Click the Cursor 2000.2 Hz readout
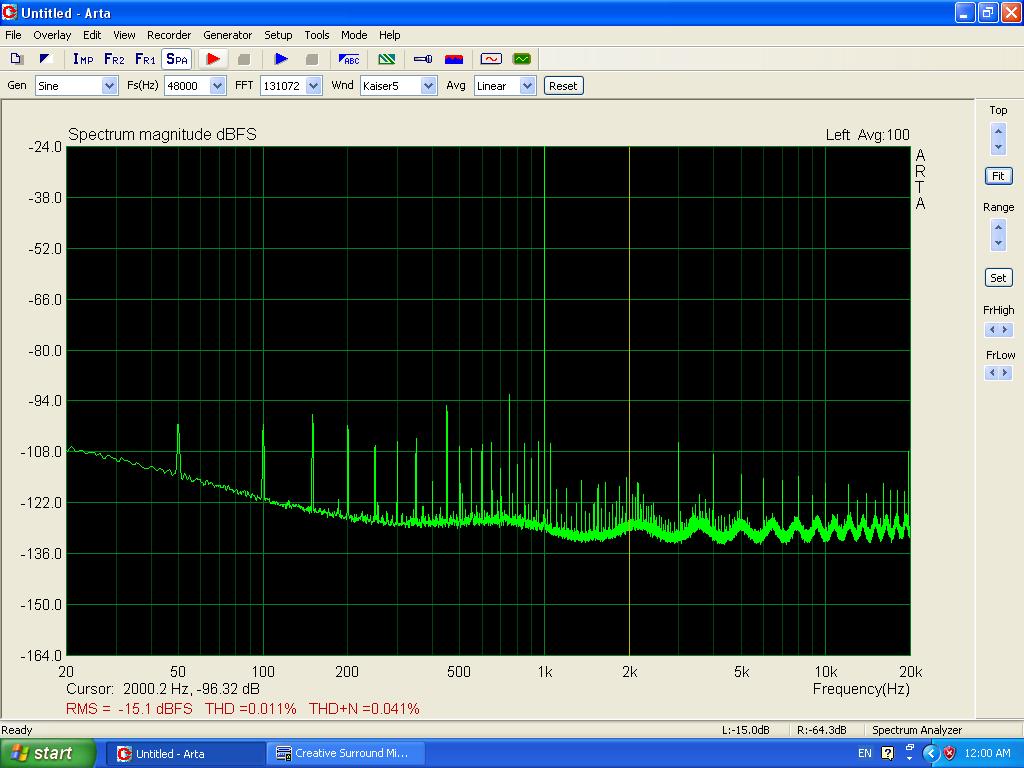 tap(163, 689)
